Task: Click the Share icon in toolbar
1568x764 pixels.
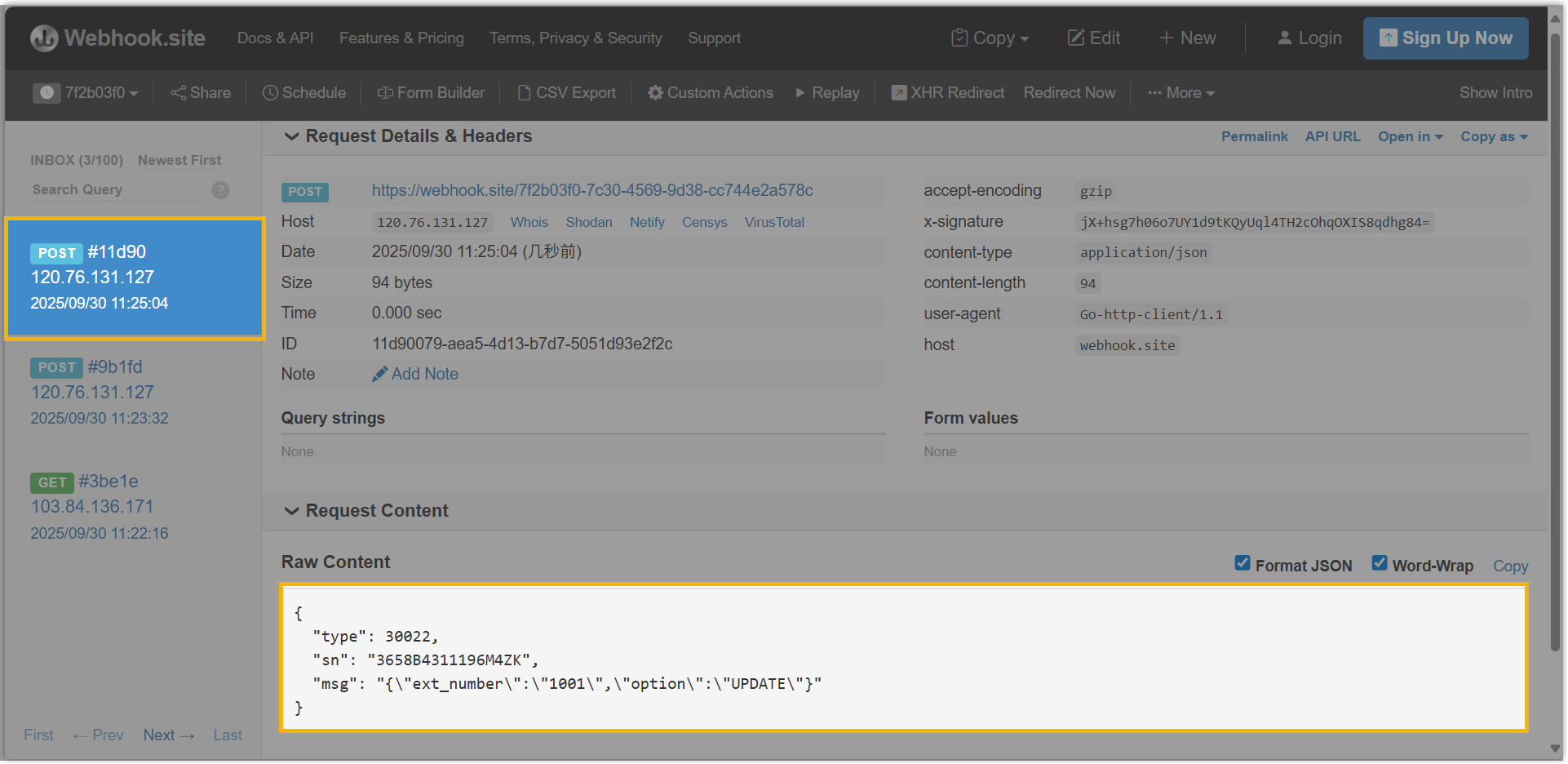Action: pos(178,93)
